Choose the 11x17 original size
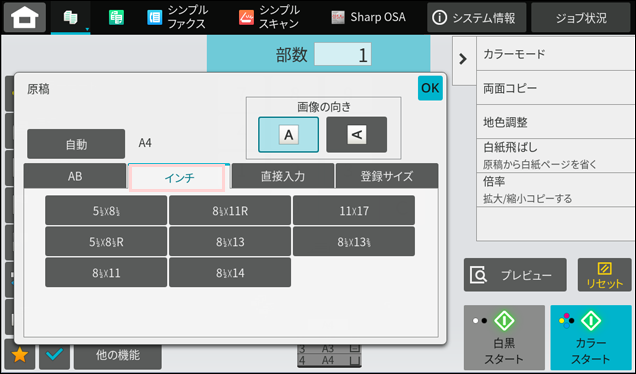The image size is (636, 374). tap(354, 211)
